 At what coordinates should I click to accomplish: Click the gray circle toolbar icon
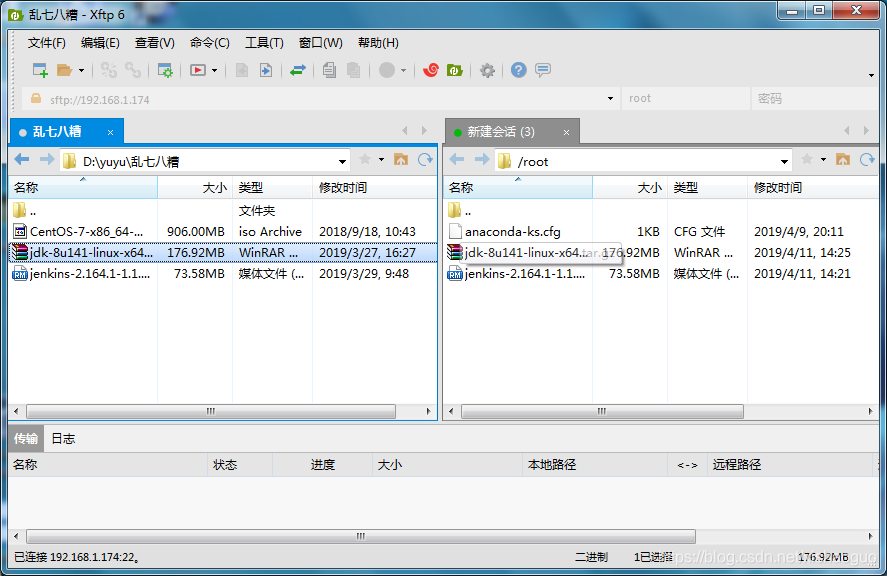point(387,70)
